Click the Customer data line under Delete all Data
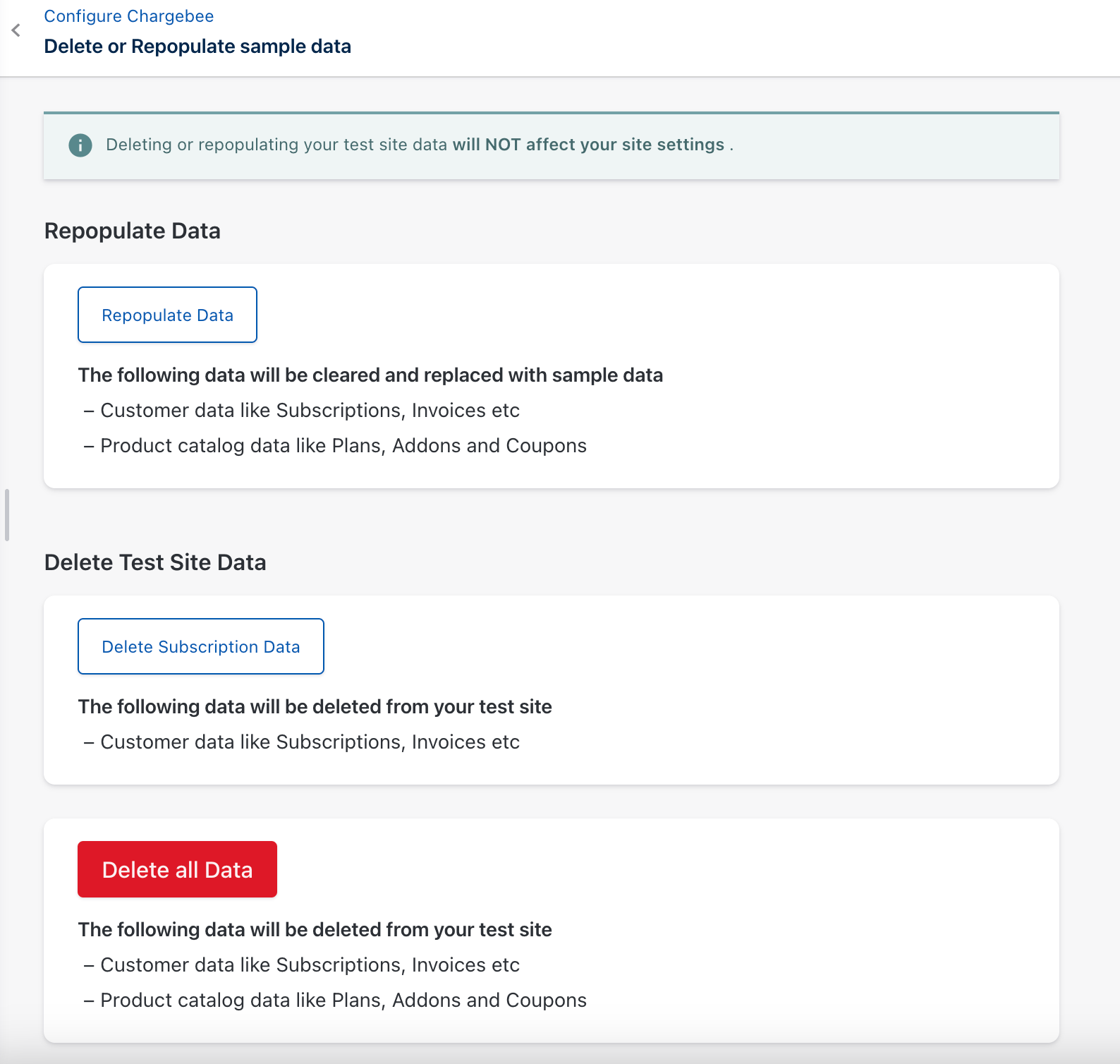The height and width of the screenshot is (1064, 1120). 309,965
